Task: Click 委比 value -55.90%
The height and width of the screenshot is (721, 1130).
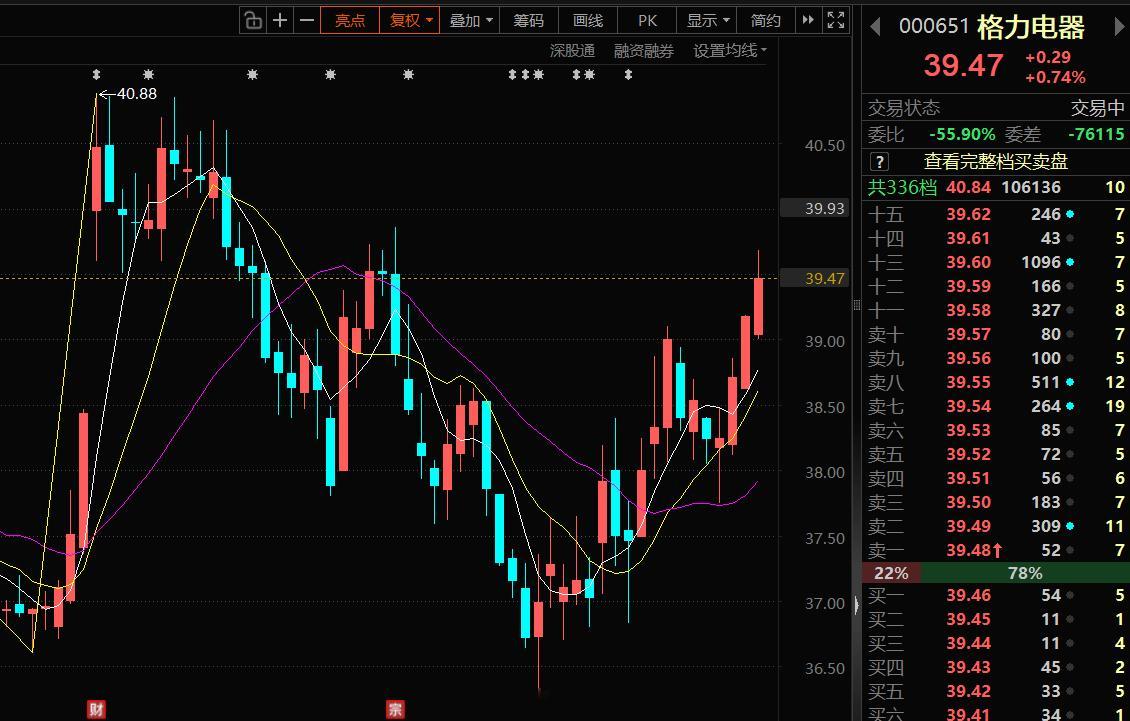Action: tap(962, 135)
